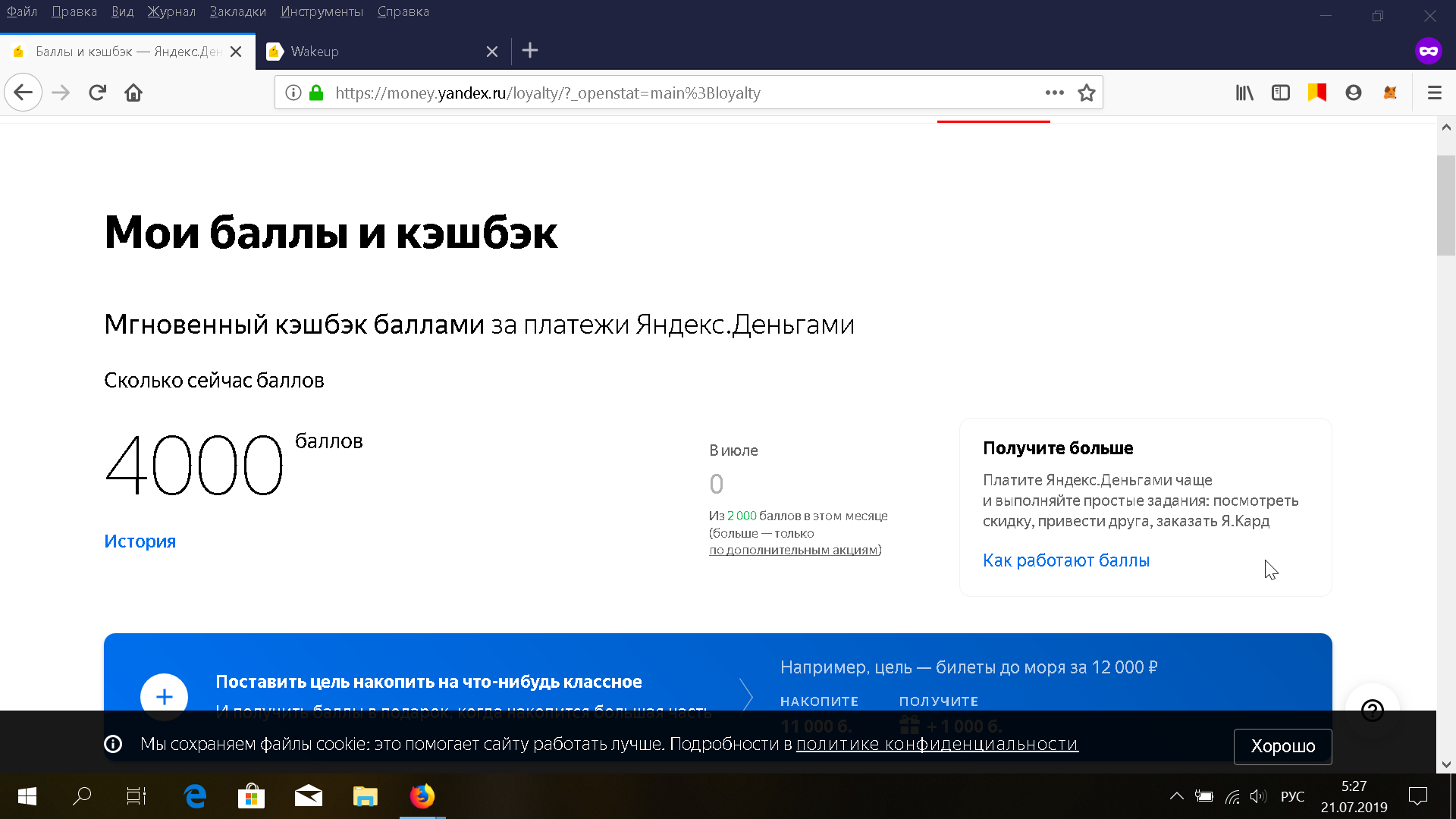Open the Файл menu
Viewport: 1456px width, 819px height.
[22, 11]
